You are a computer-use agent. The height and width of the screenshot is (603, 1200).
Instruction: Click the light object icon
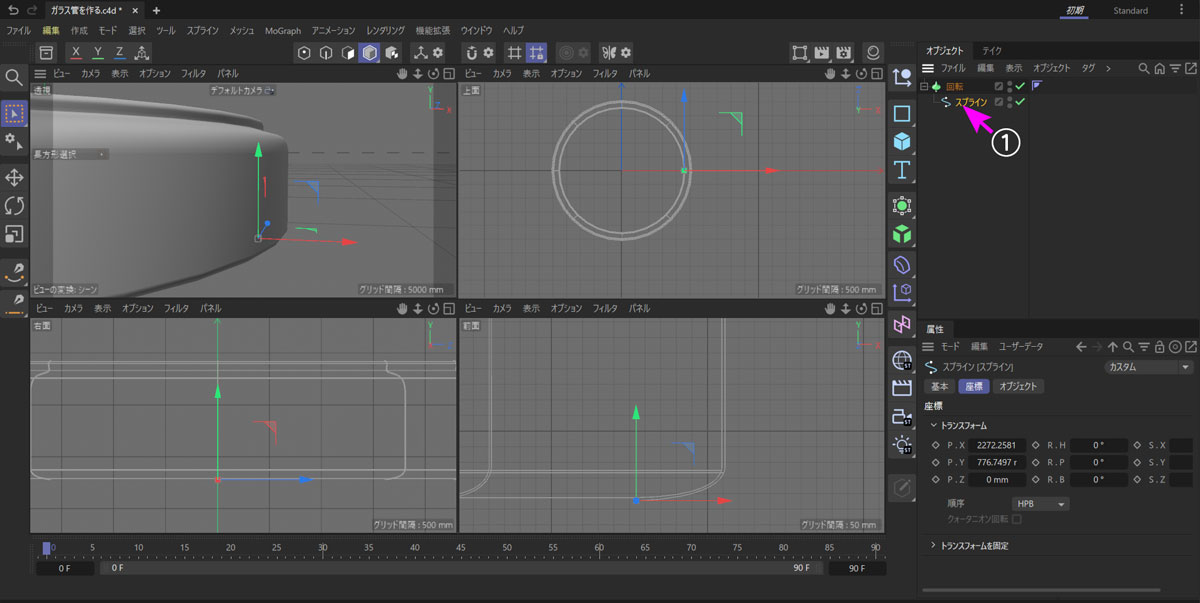pyautogui.click(x=902, y=444)
